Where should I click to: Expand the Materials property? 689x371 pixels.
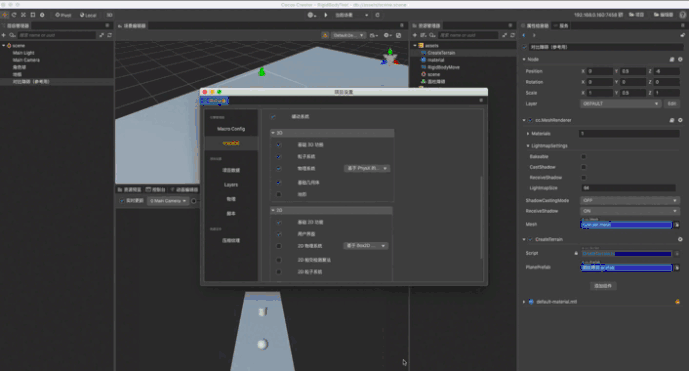pyautogui.click(x=528, y=134)
